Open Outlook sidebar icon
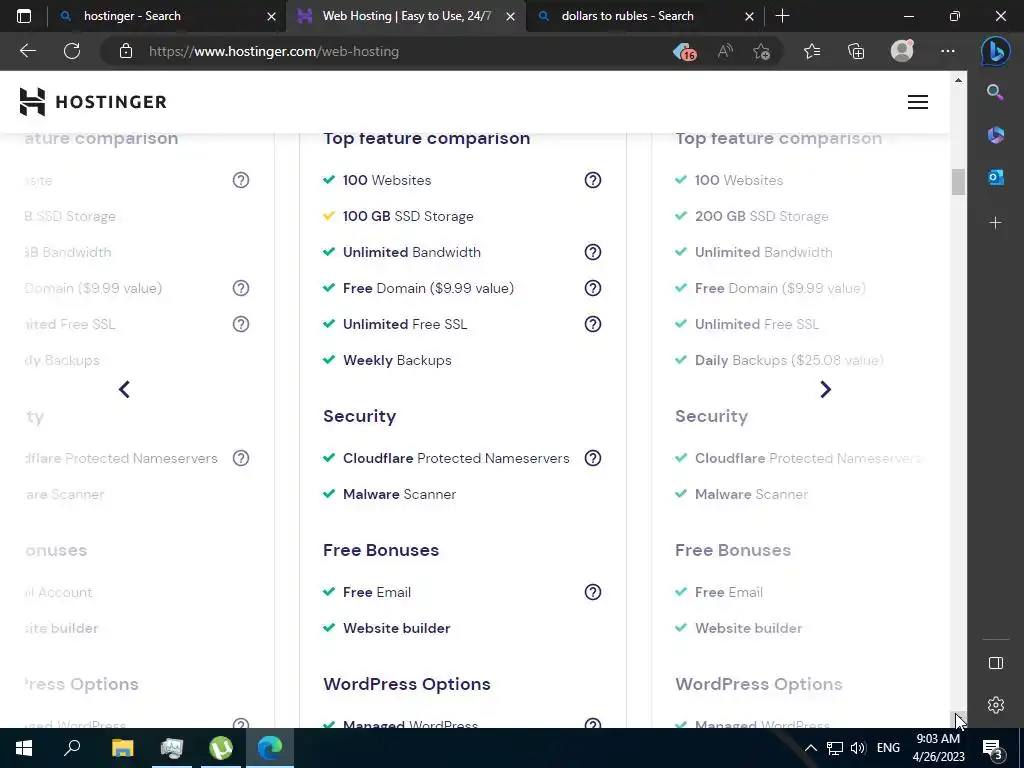The width and height of the screenshot is (1024, 768). [995, 177]
